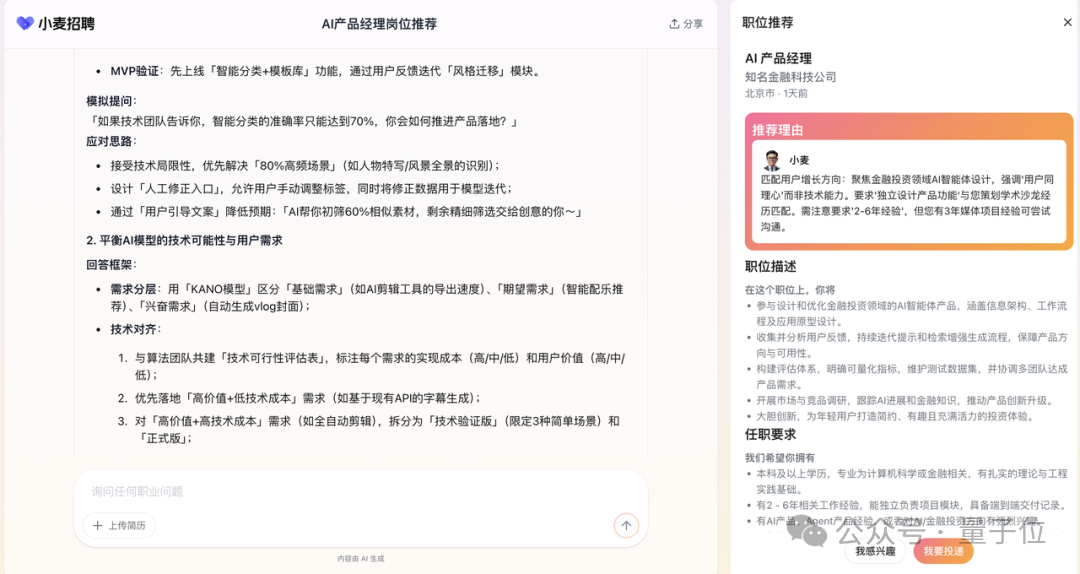Click 小麦 avatar in recommendation card
The image size is (1080, 574).
(771, 160)
